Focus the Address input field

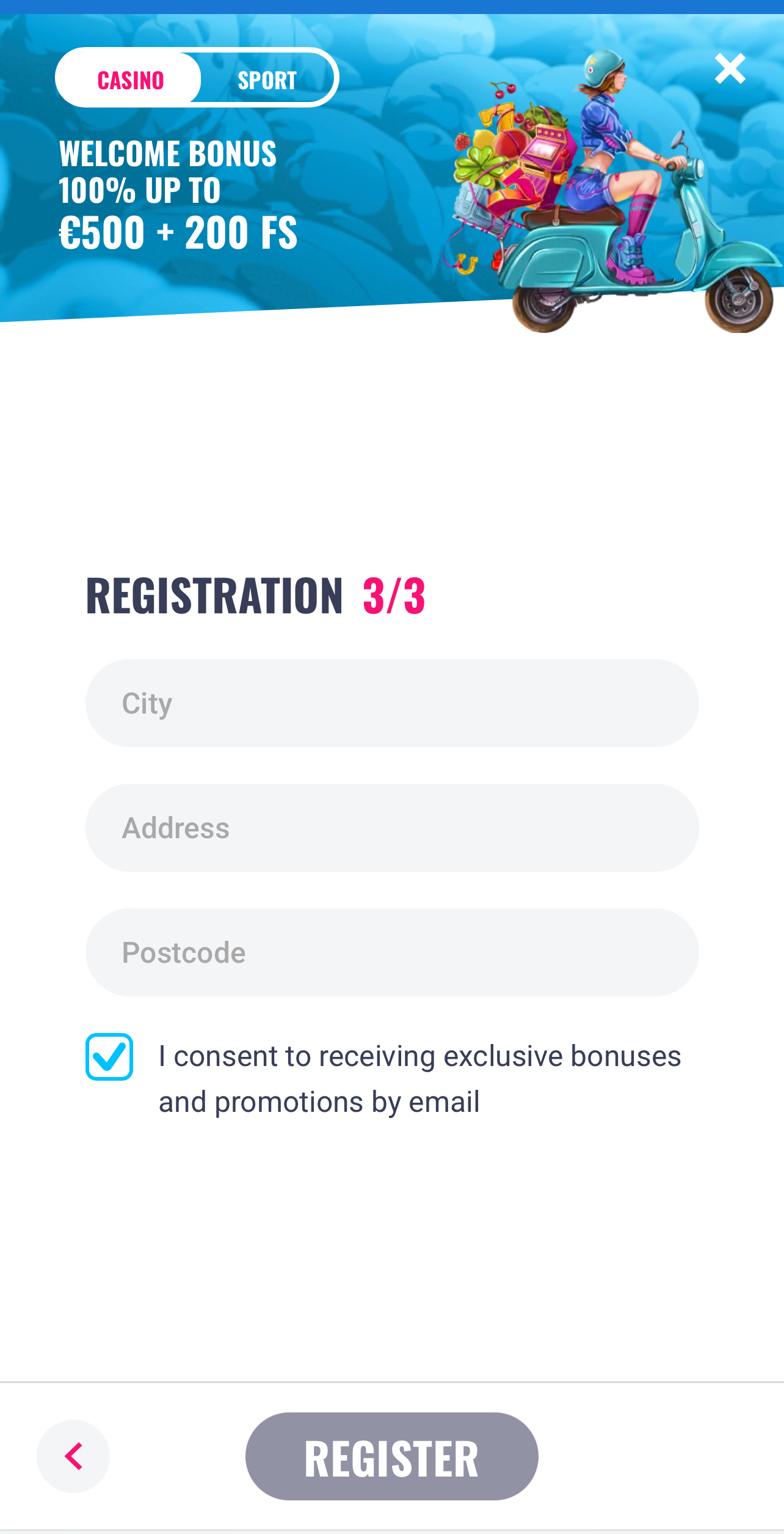pos(392,827)
